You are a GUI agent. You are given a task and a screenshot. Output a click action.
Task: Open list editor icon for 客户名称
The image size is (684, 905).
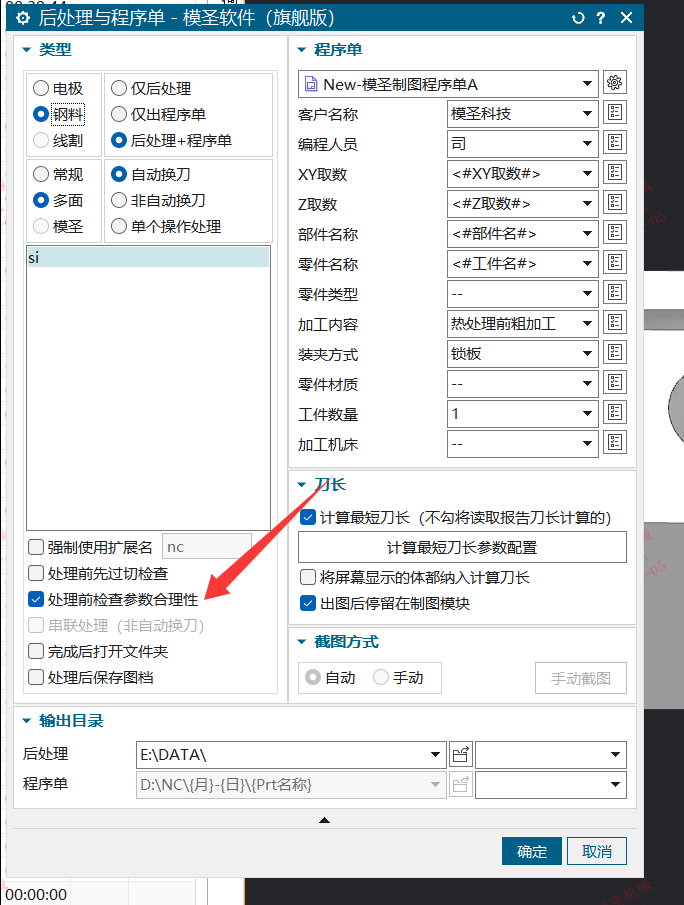click(x=614, y=113)
